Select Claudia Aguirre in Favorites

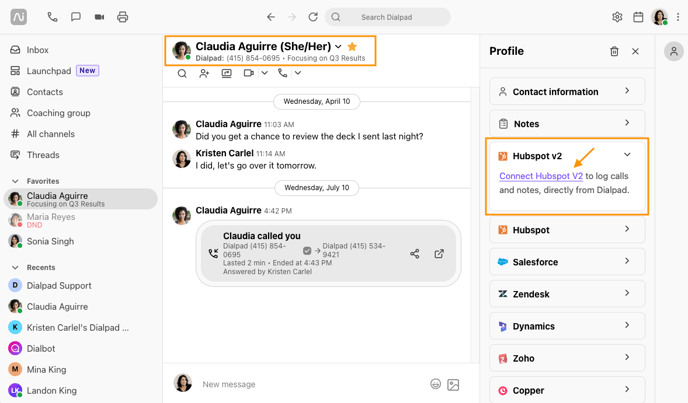[x=81, y=199]
